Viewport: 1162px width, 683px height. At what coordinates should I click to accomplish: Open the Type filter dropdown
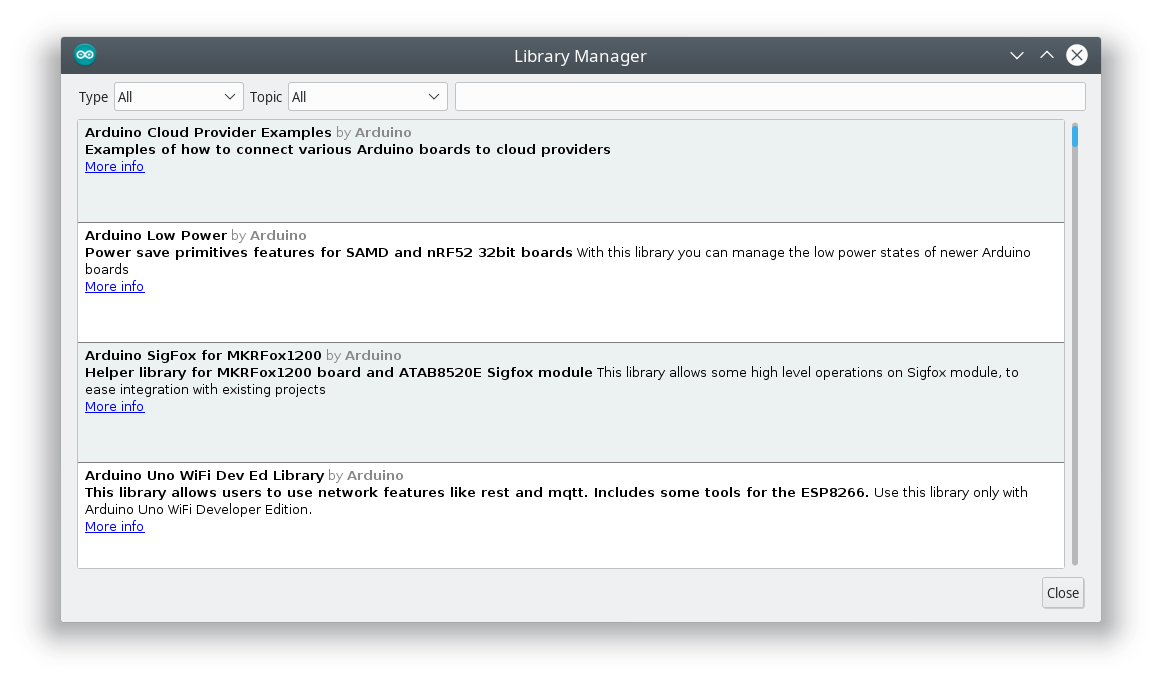click(x=179, y=97)
